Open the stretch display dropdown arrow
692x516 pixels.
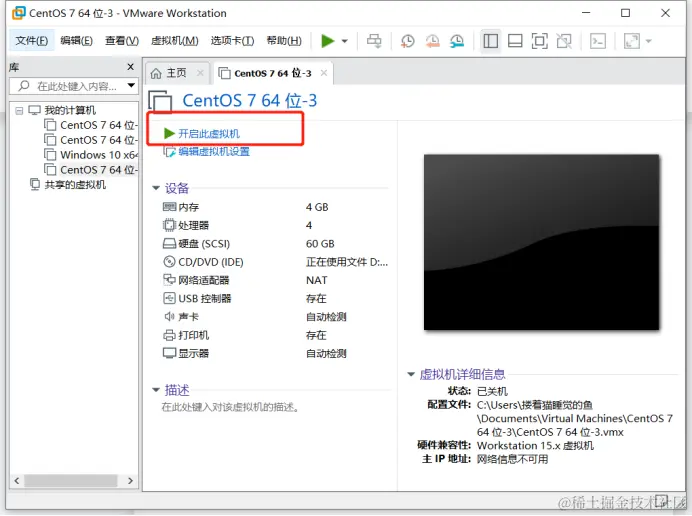(648, 41)
